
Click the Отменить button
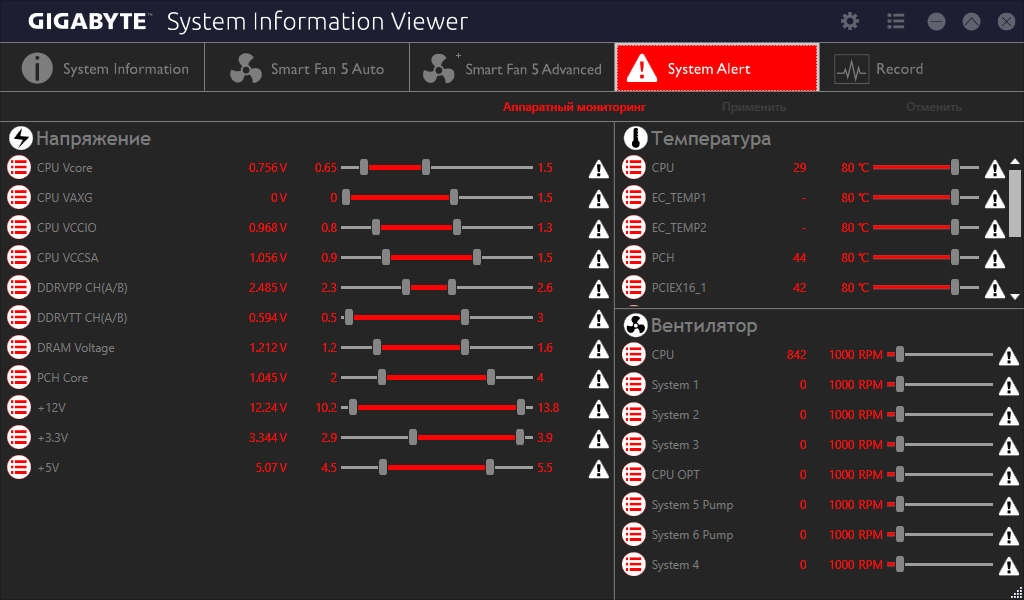(x=933, y=107)
